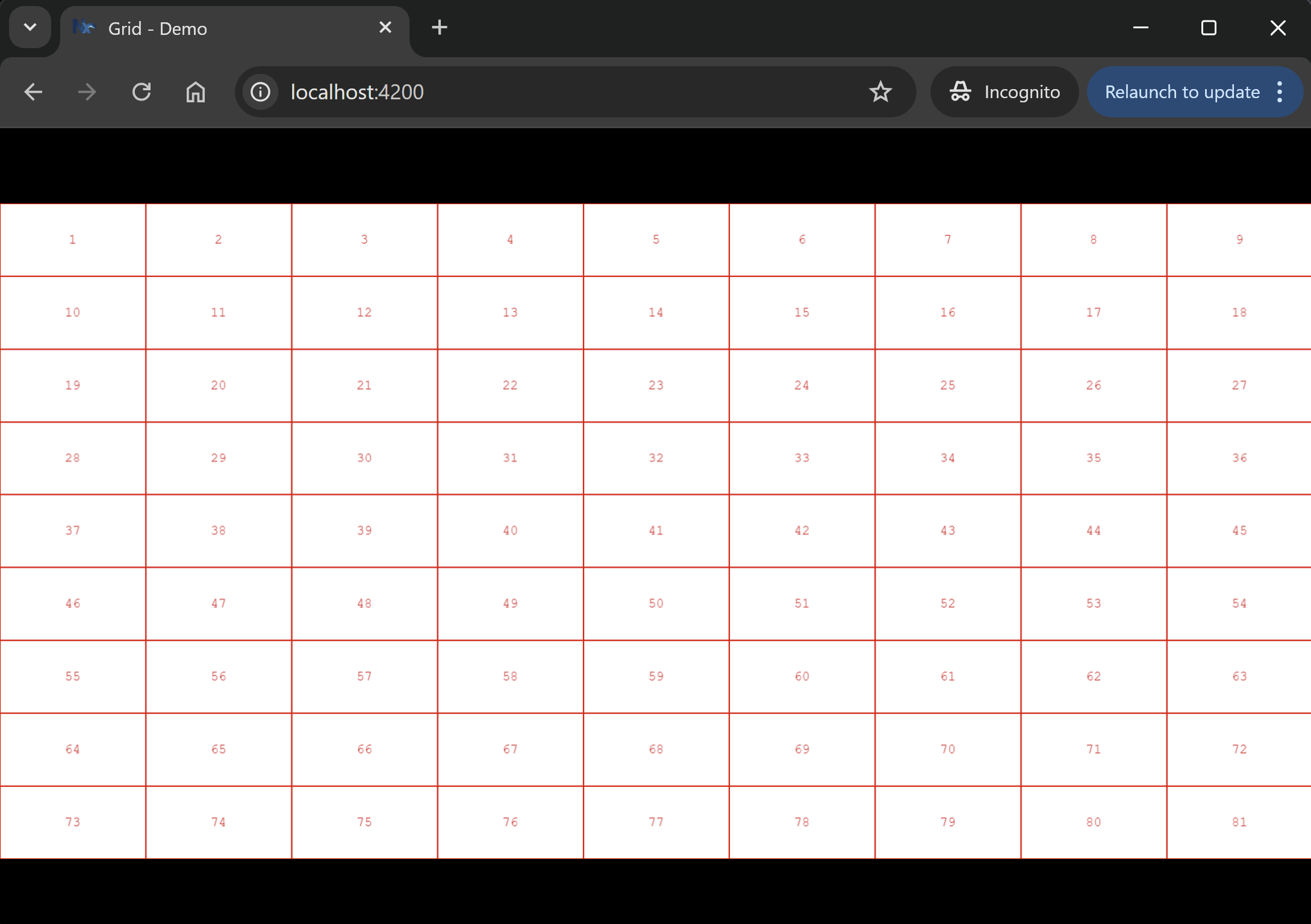Screen dimensions: 1311x924
Task: Select grid cell 11
Action: point(219,313)
